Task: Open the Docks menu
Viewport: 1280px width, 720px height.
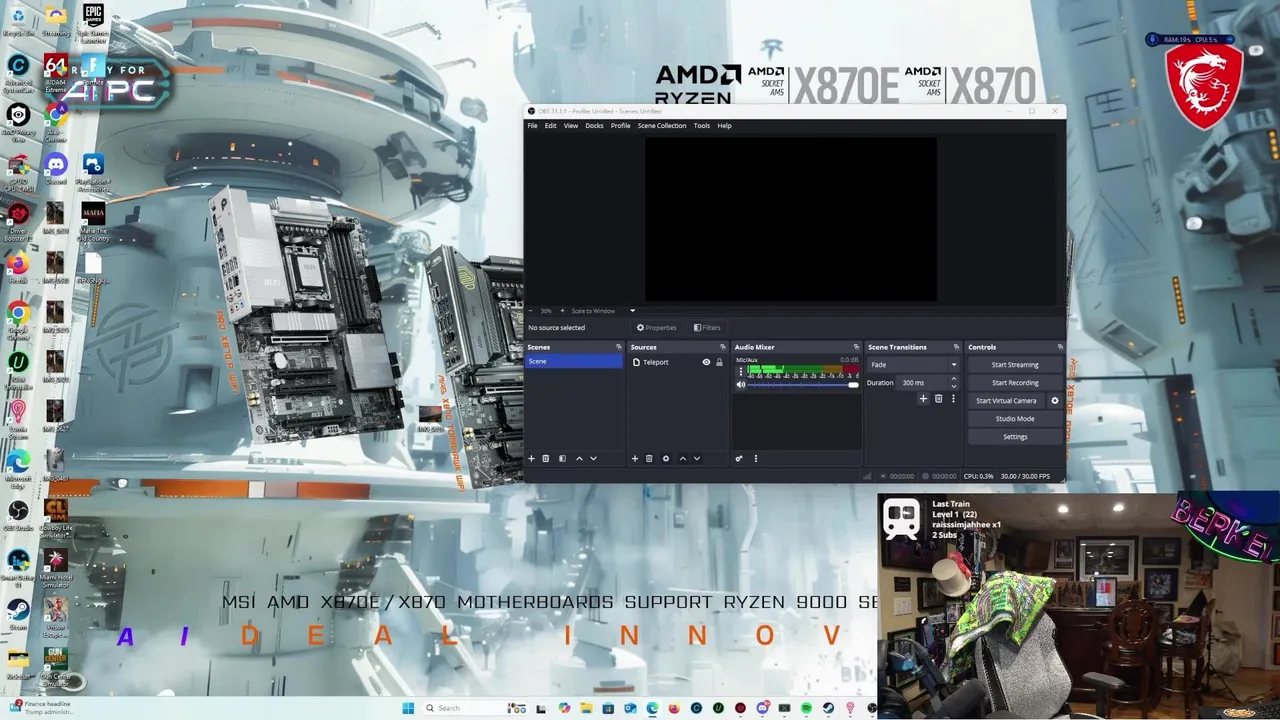Action: click(594, 126)
